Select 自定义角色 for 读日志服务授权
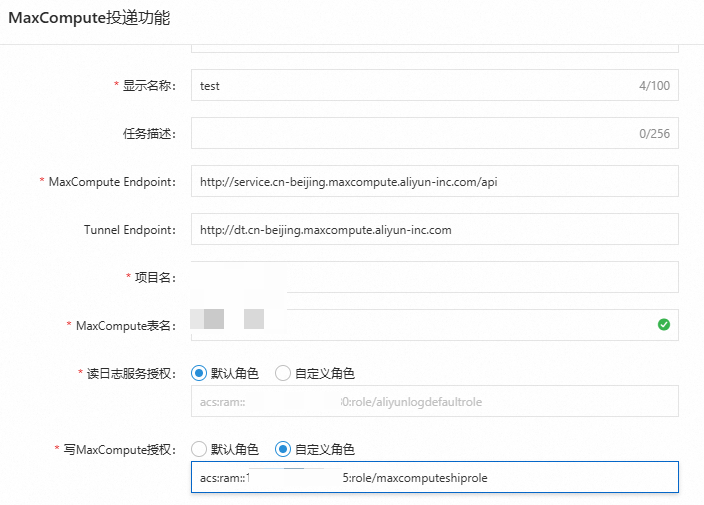704x505 pixels. pos(283,373)
